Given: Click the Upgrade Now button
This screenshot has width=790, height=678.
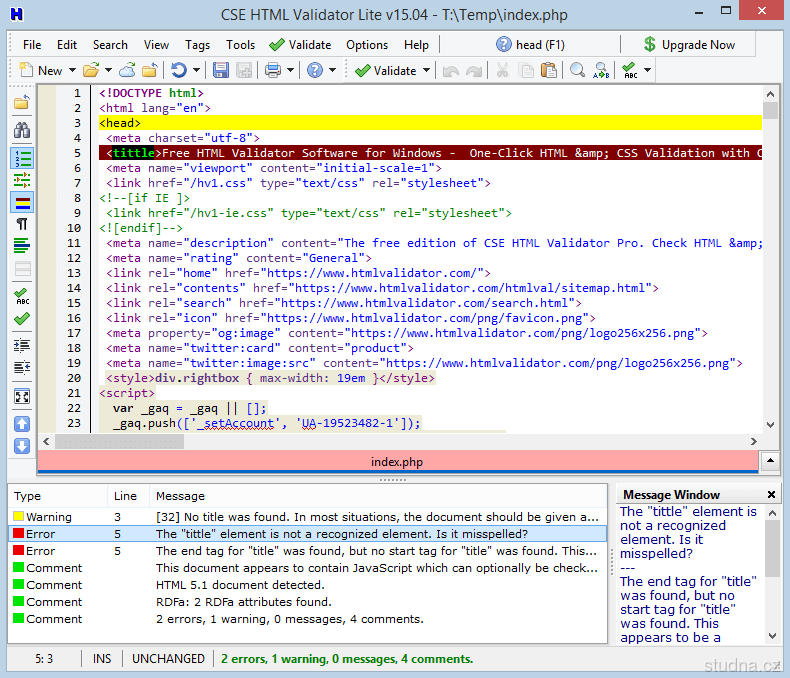Looking at the screenshot, I should 688,45.
